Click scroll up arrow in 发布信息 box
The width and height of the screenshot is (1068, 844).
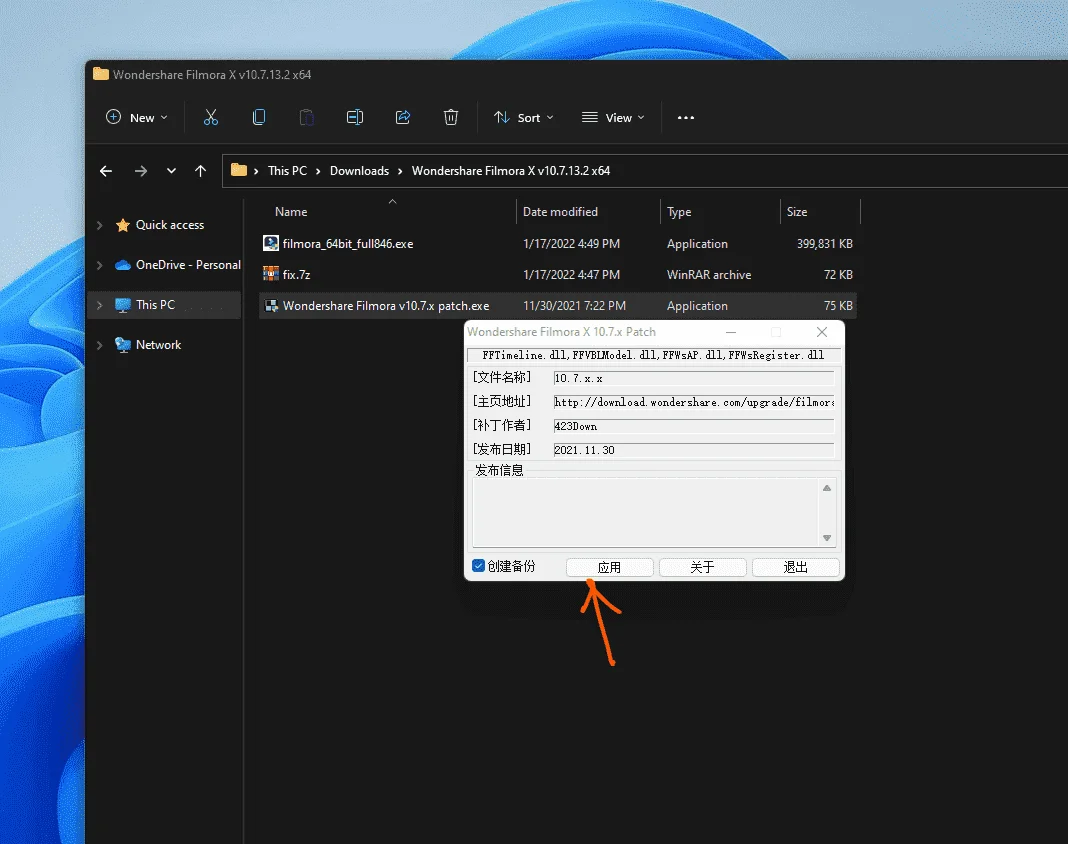point(827,488)
